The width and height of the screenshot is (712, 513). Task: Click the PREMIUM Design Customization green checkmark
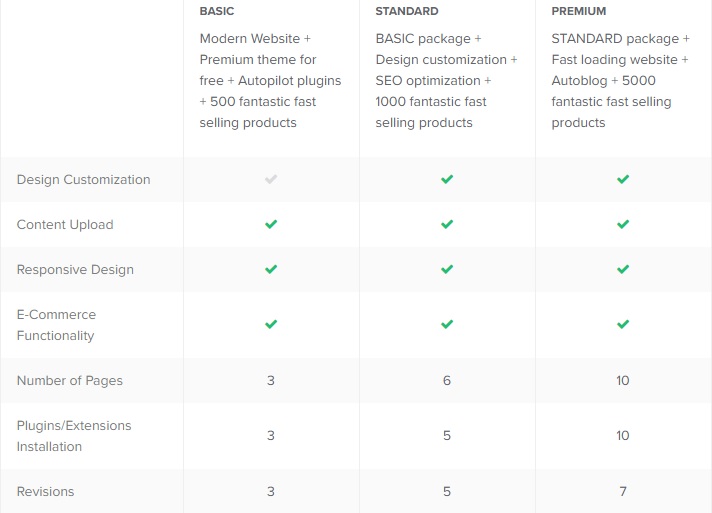click(623, 180)
